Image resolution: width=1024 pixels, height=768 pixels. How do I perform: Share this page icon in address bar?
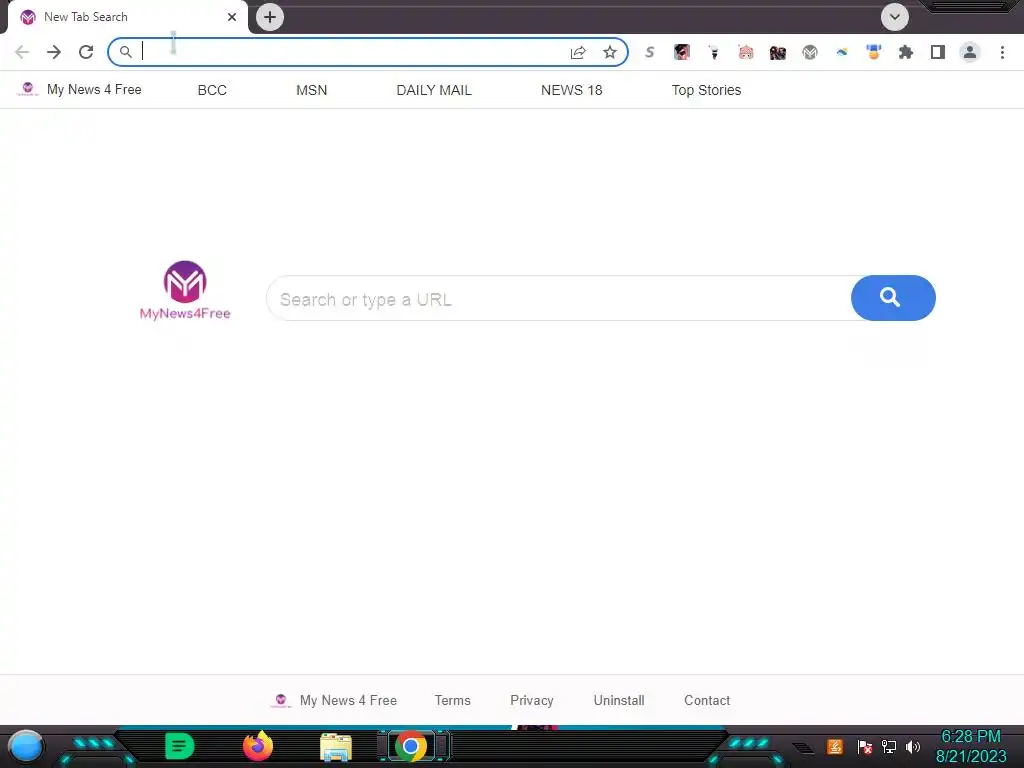click(578, 52)
